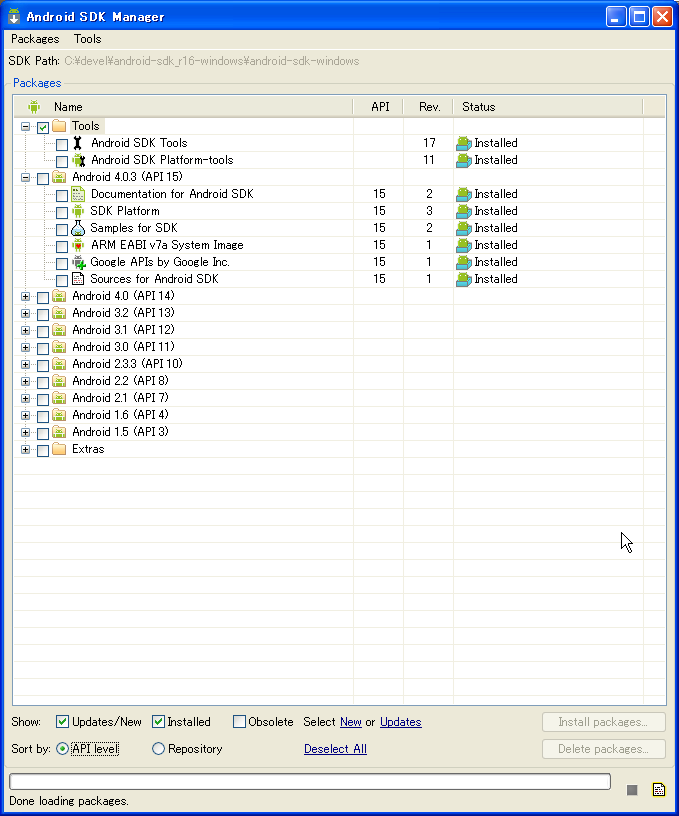Click the Android 1.5 (API 3) folder icon
This screenshot has height=816, width=679.
coord(59,432)
